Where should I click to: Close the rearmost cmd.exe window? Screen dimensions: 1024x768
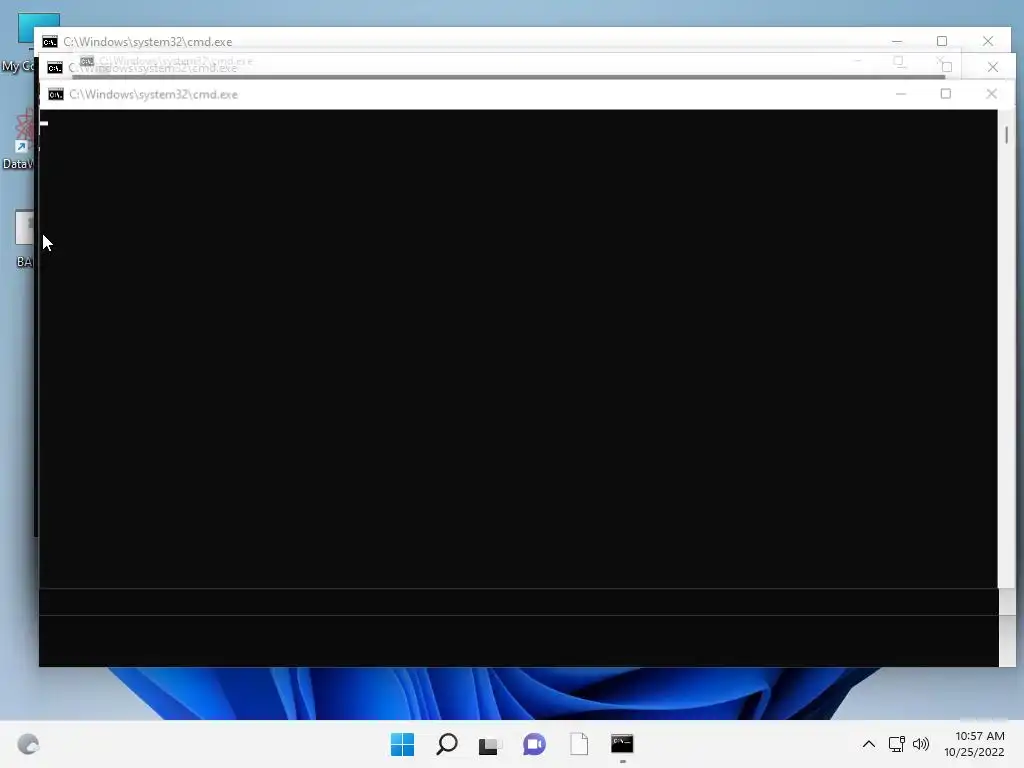988,41
